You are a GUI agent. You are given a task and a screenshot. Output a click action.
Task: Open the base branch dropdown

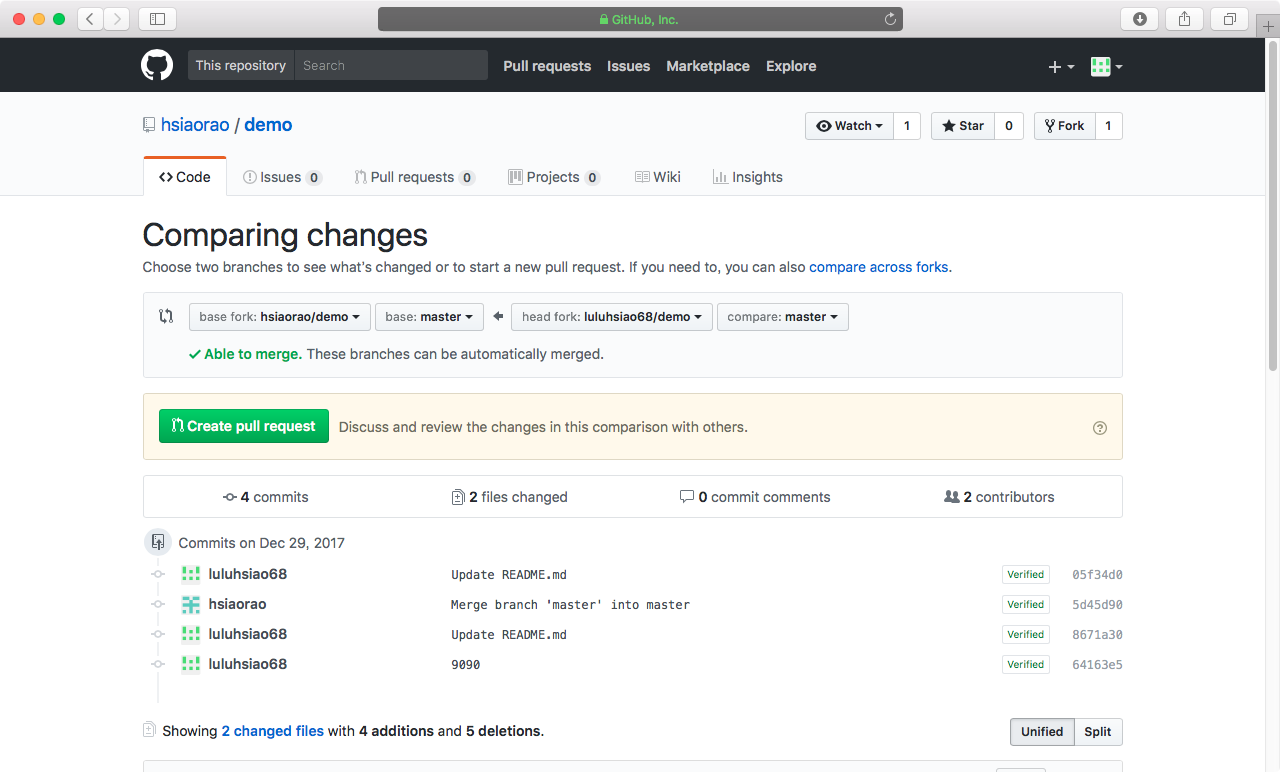(430, 317)
